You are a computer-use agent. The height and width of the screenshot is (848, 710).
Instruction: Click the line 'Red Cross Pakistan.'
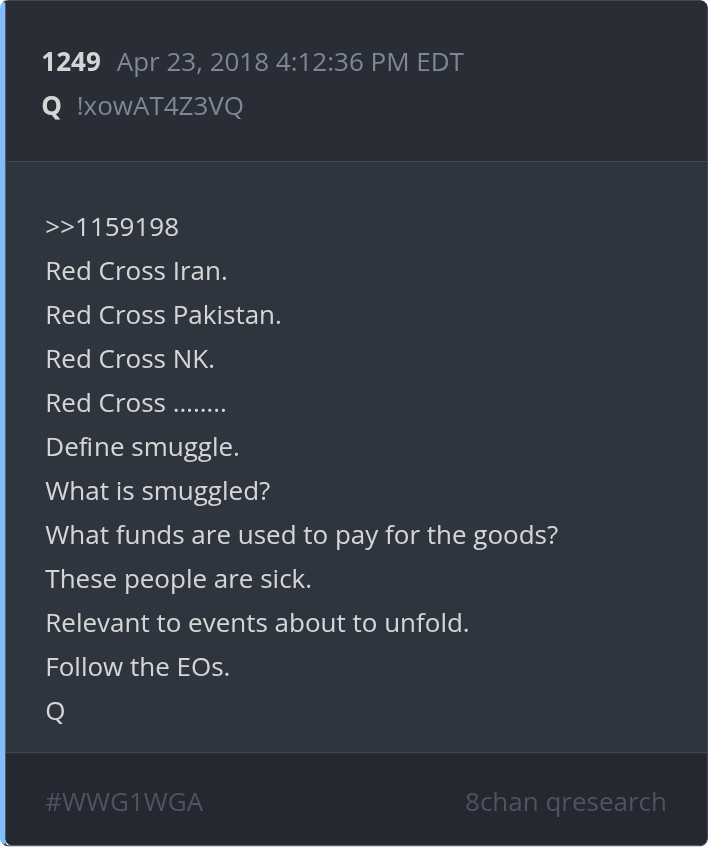tap(163, 315)
